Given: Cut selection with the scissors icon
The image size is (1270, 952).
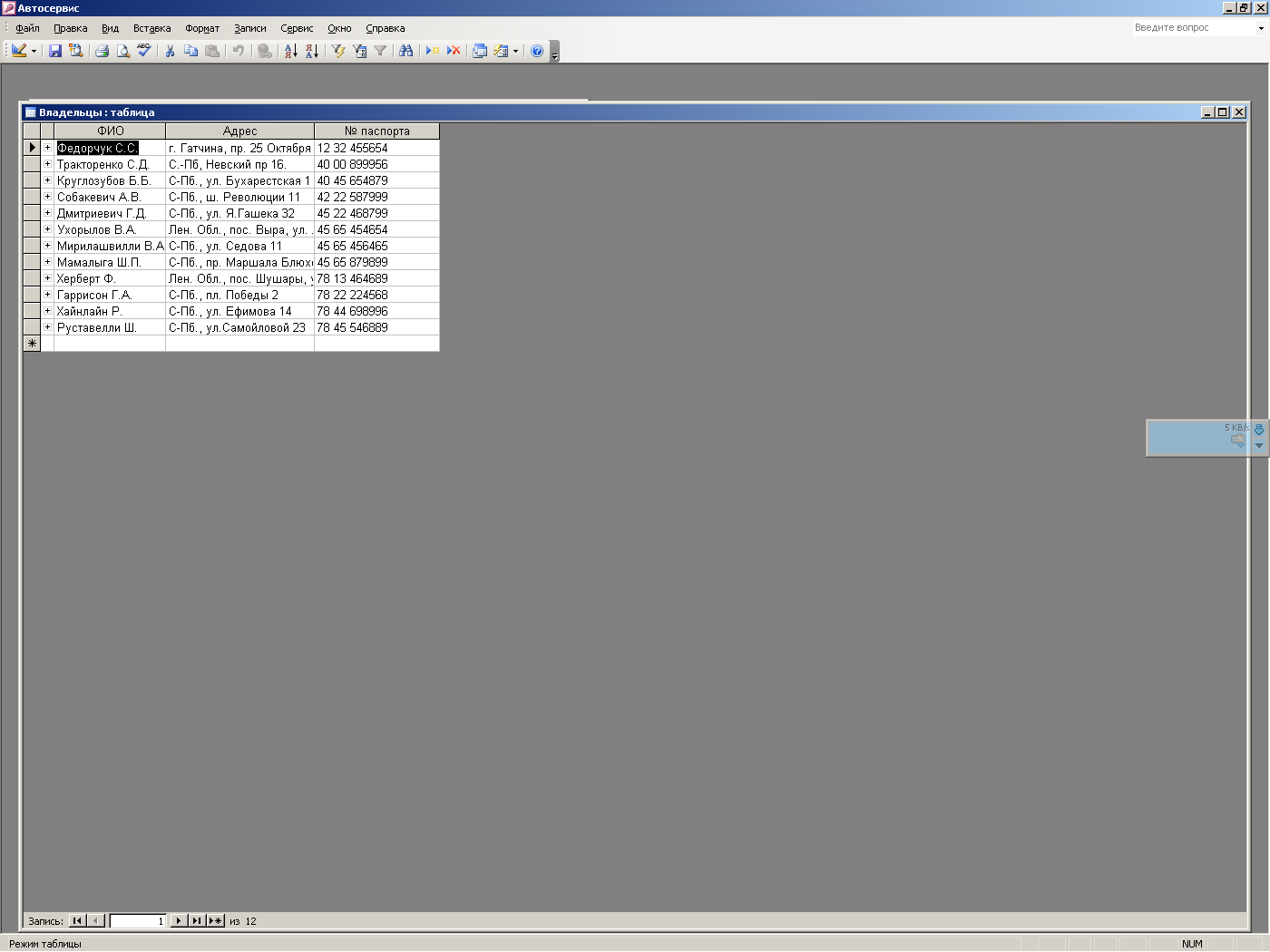Looking at the screenshot, I should pyautogui.click(x=170, y=51).
